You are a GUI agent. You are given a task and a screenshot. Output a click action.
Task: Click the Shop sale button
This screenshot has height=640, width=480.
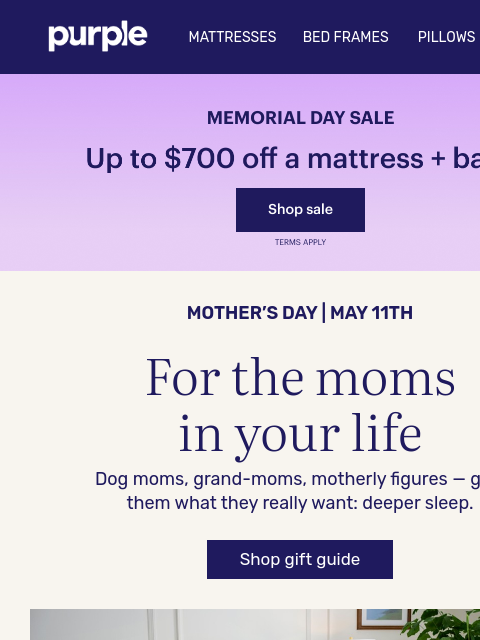click(x=300, y=210)
